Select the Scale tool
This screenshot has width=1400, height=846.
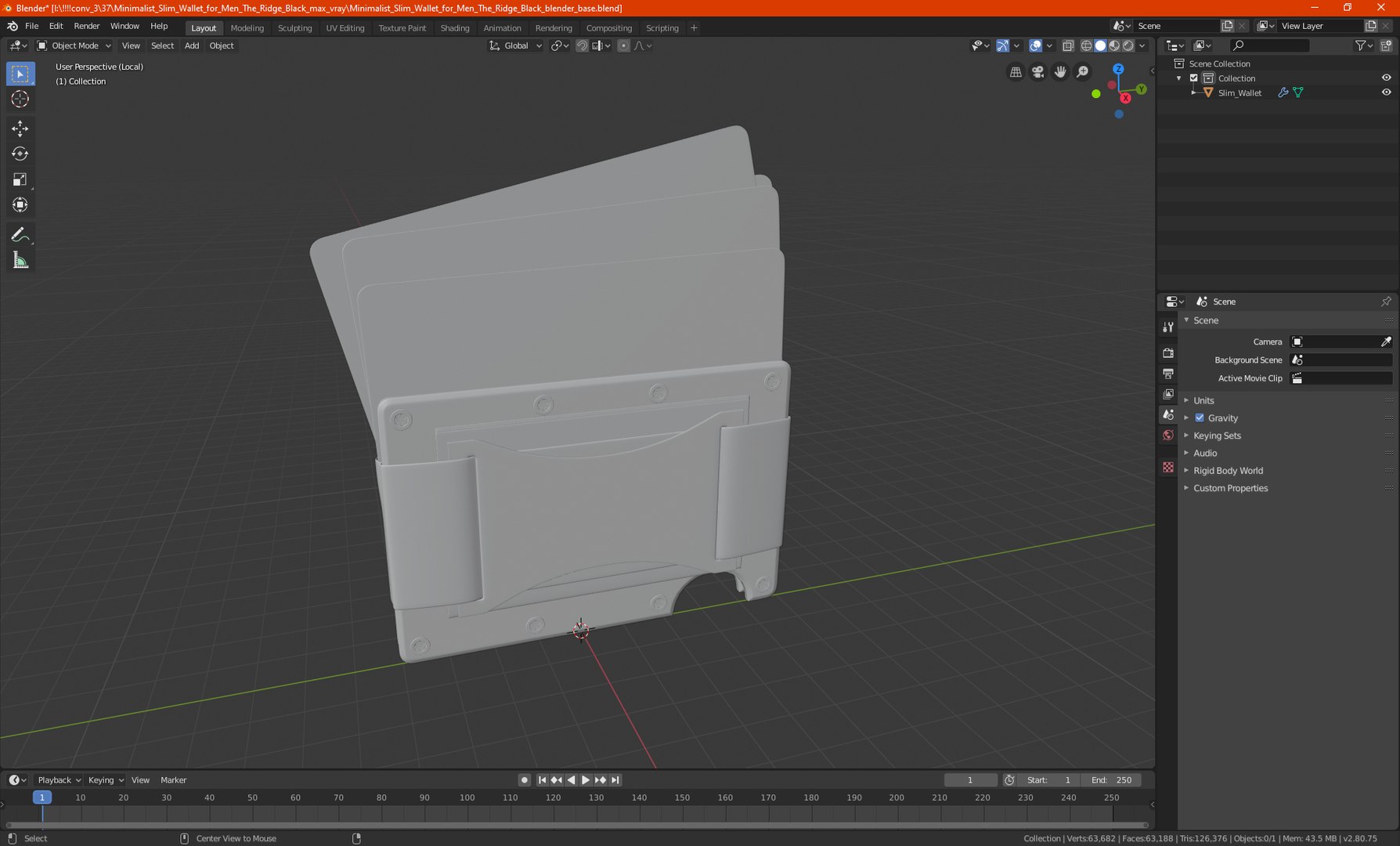(x=20, y=179)
